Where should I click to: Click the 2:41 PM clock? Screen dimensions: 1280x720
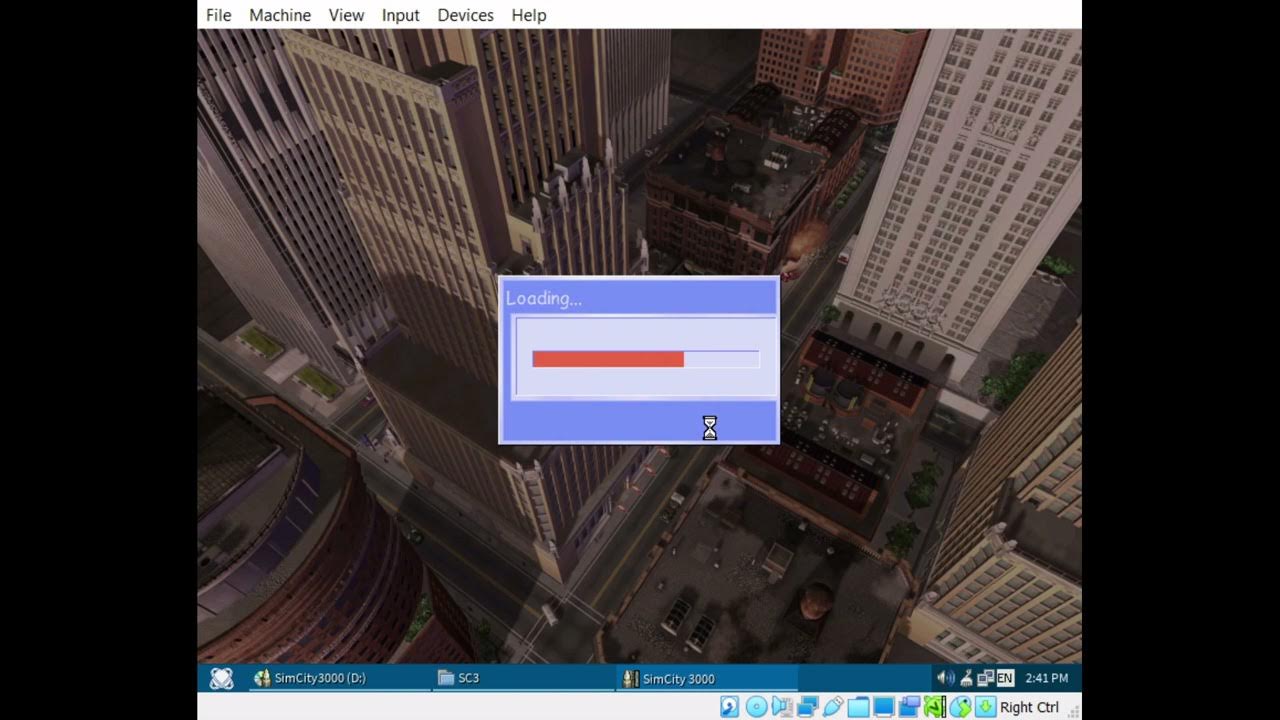click(1046, 678)
